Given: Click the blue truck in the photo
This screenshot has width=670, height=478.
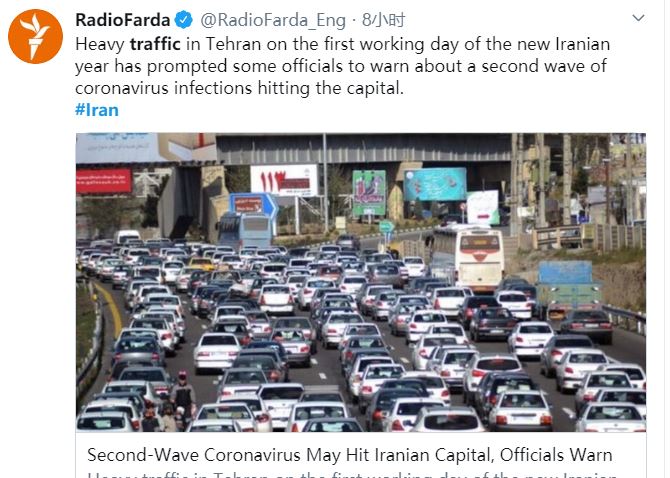Looking at the screenshot, I should pos(567,287).
